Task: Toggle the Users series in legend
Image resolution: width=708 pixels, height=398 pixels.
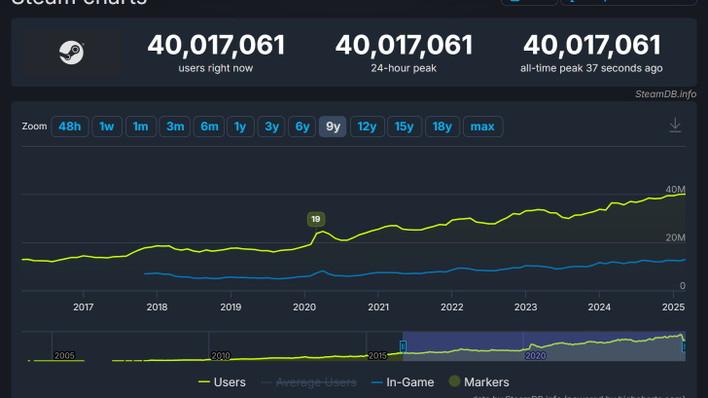Action: coord(222,382)
